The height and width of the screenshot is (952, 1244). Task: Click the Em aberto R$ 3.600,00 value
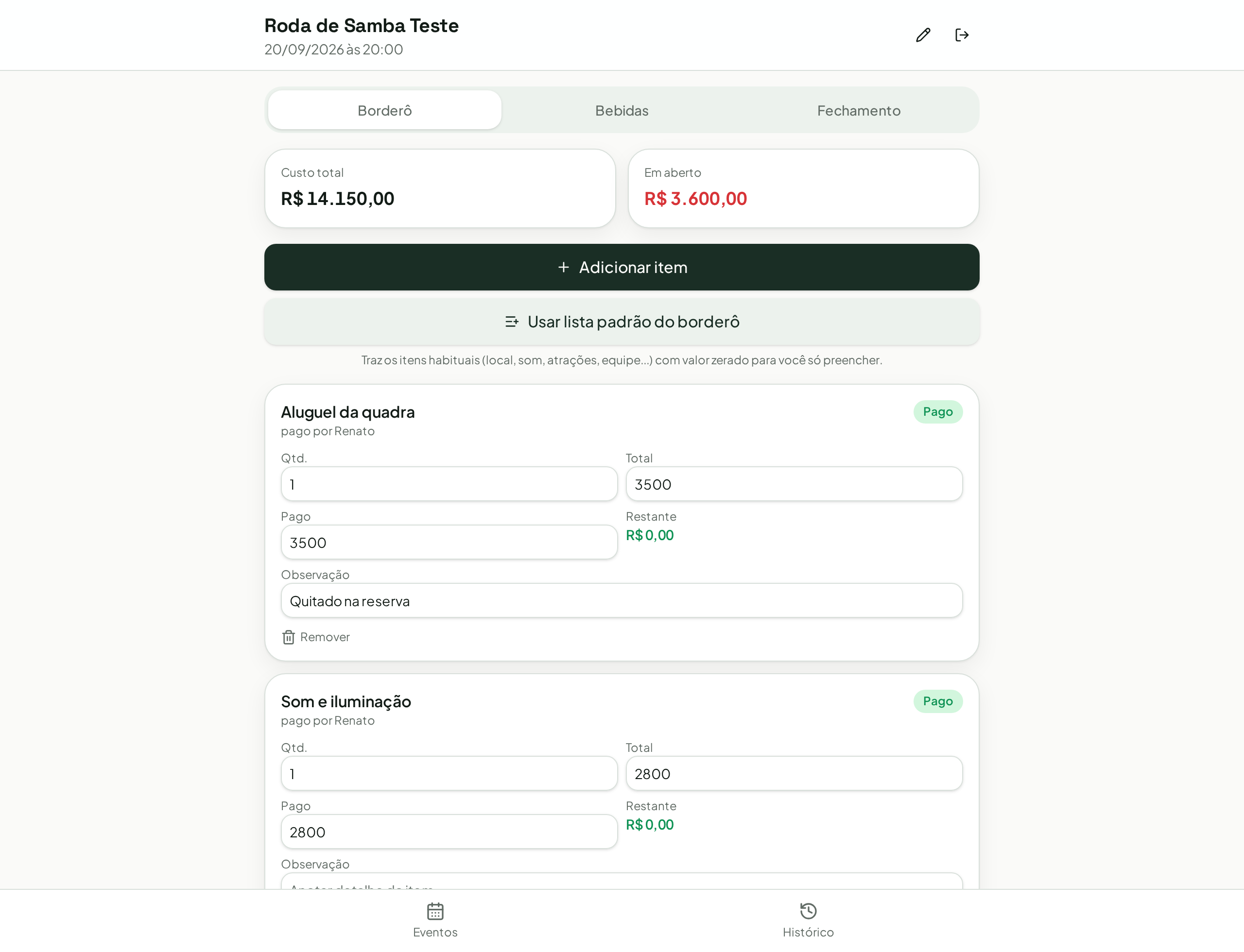(695, 198)
